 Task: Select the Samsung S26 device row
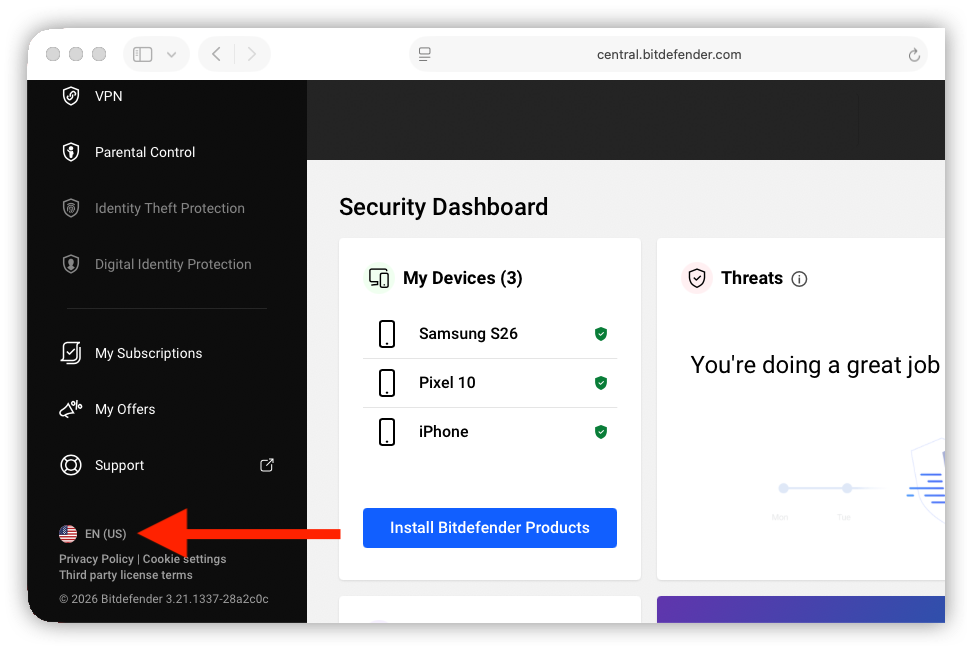[490, 334]
